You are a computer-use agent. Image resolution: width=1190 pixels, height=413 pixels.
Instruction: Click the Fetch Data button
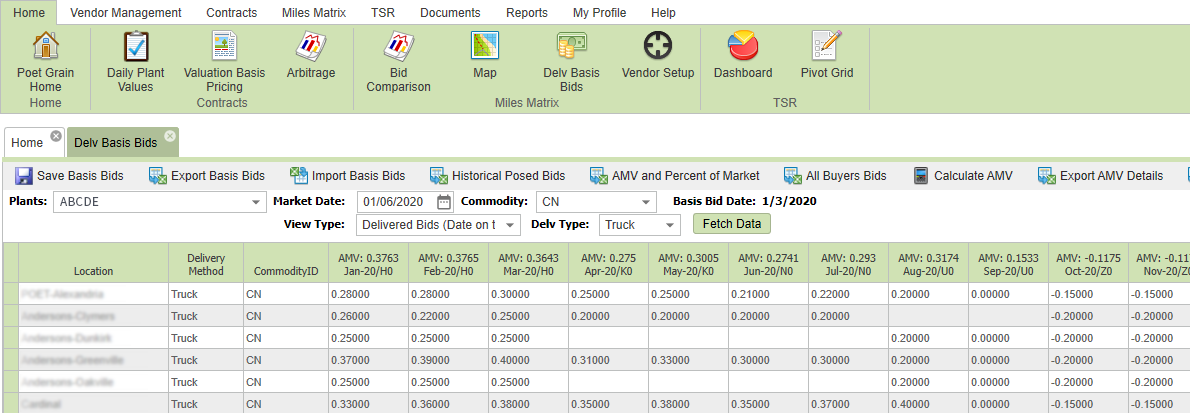(732, 224)
